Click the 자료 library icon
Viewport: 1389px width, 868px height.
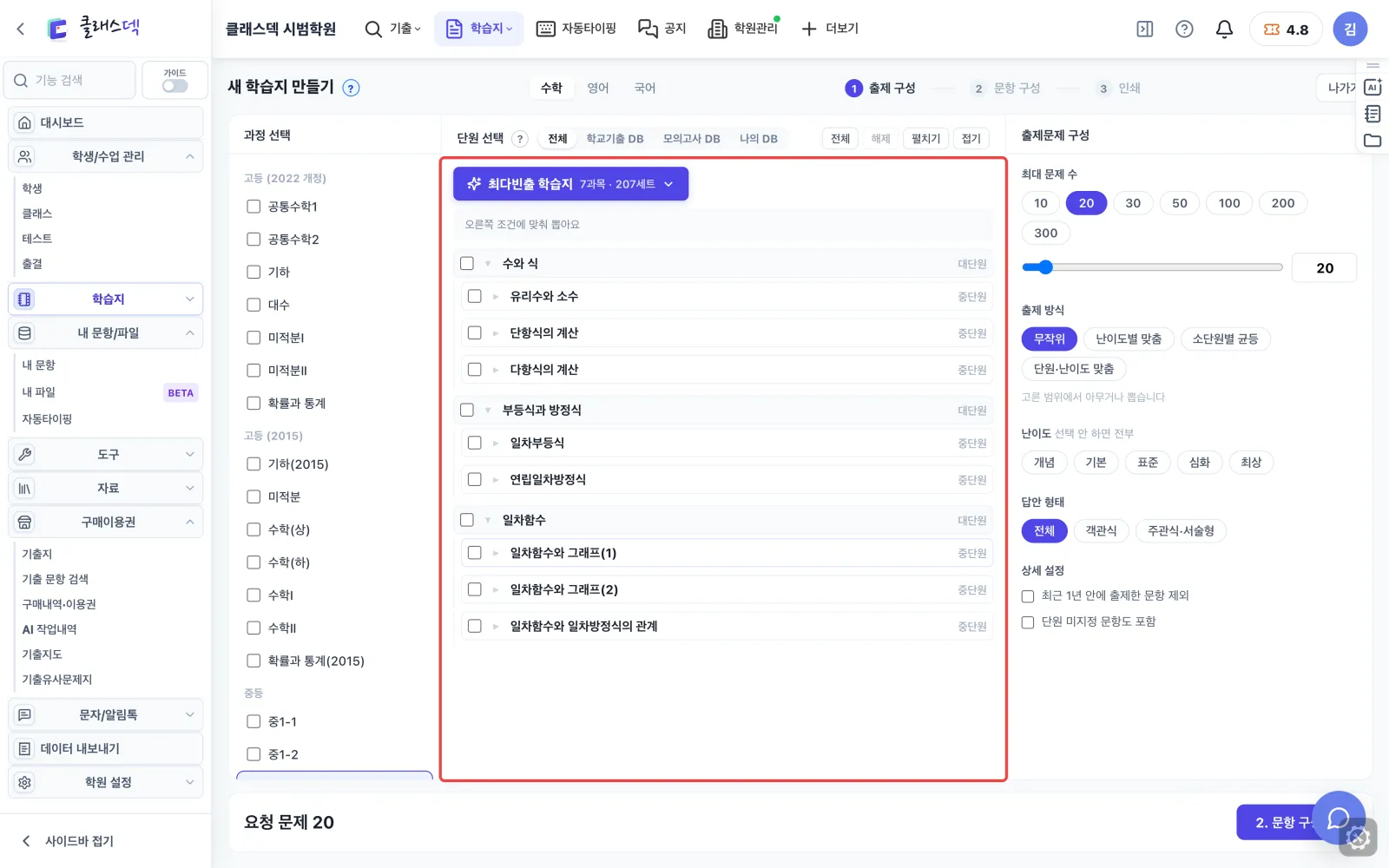click(x=24, y=488)
